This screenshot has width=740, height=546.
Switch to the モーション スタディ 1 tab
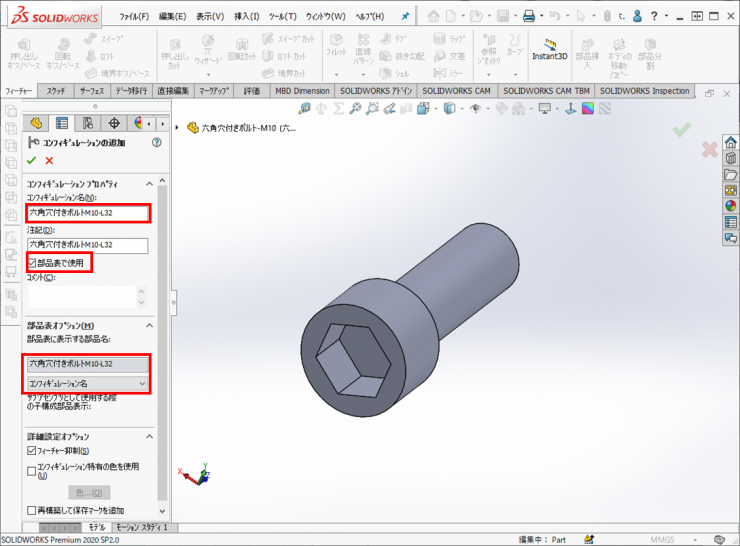pyautogui.click(x=141, y=527)
